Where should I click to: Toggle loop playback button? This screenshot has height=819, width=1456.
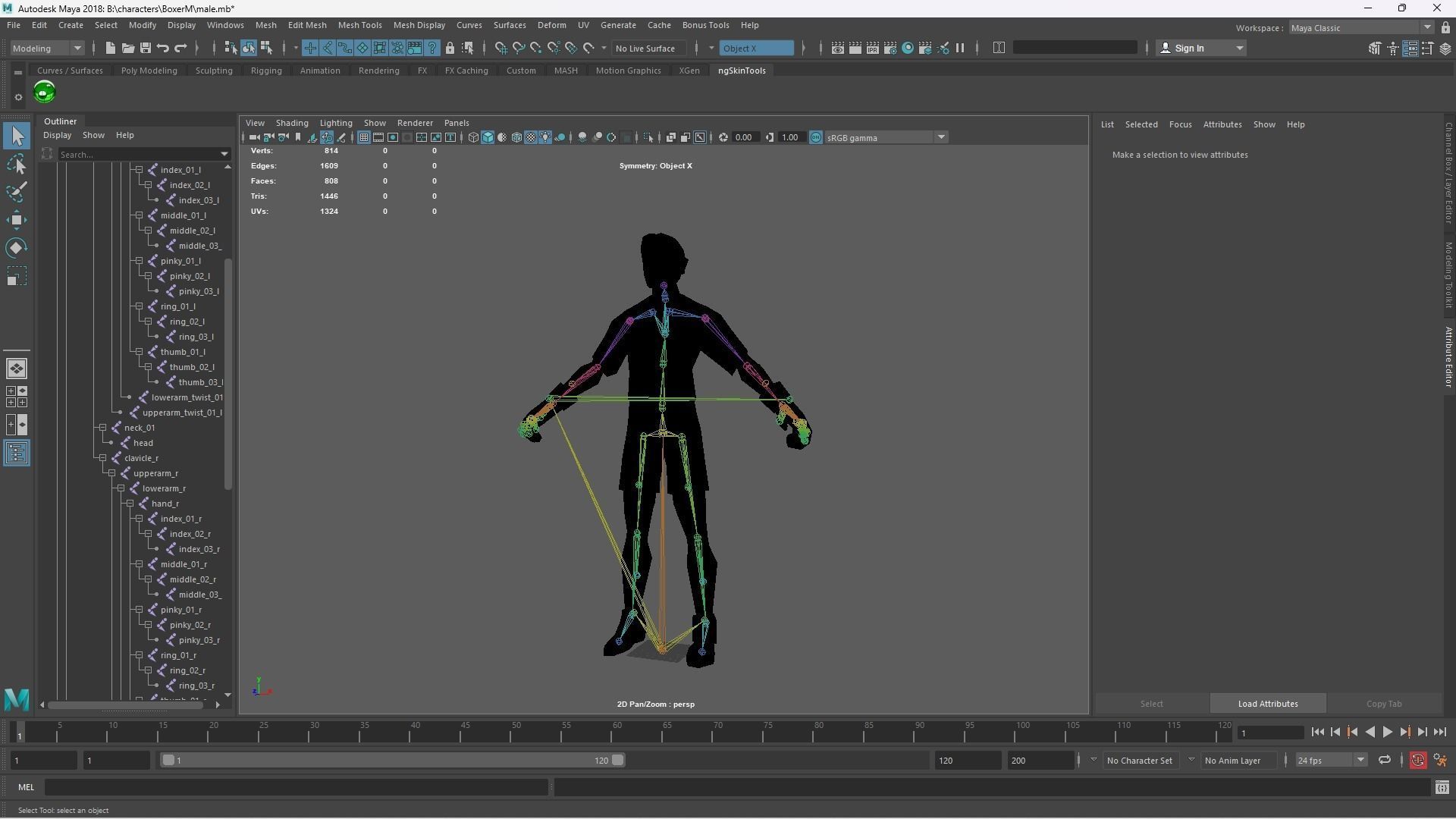click(1384, 761)
